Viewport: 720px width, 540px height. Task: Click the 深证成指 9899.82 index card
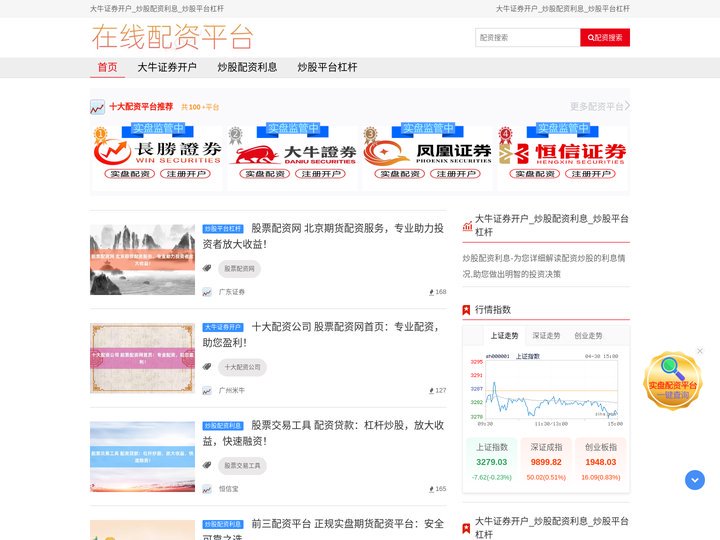click(x=546, y=461)
